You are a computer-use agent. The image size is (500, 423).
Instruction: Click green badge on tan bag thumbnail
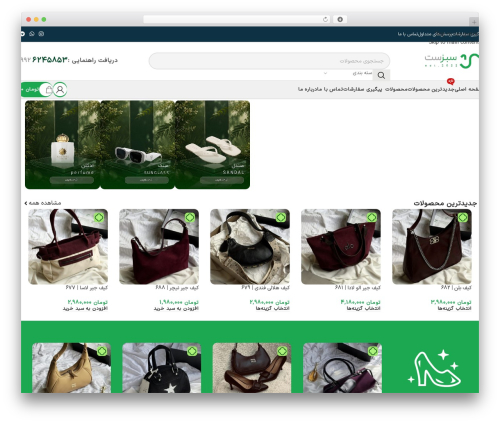pyautogui.click(x=102, y=351)
